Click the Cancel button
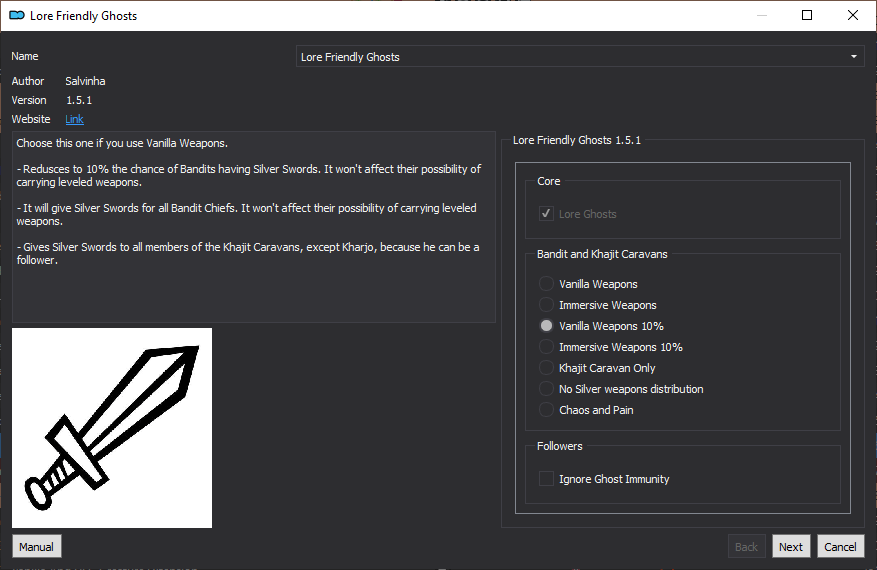The image size is (877, 570). [840, 547]
